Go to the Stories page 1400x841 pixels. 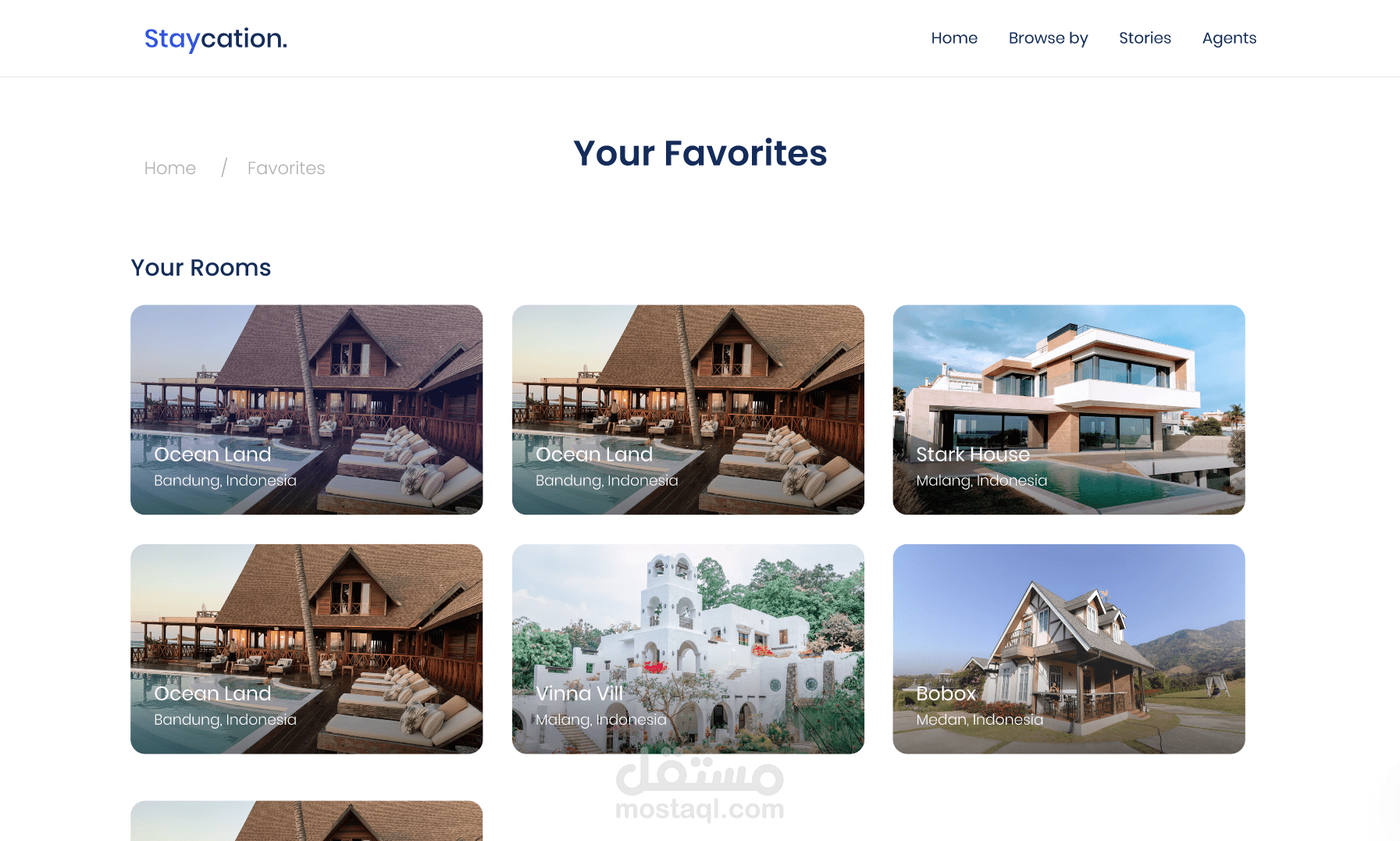click(1145, 38)
